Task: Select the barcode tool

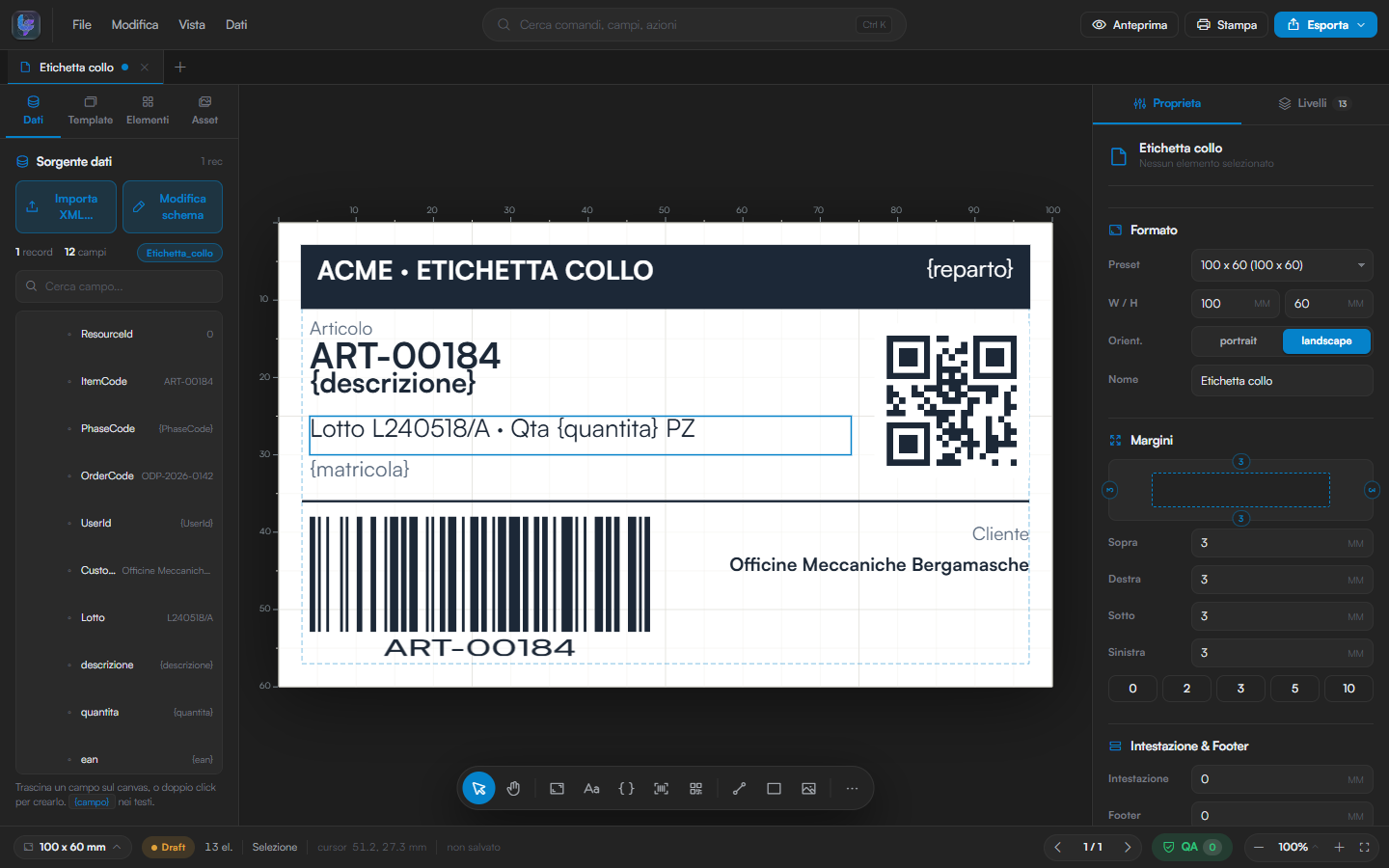Action: click(x=661, y=788)
